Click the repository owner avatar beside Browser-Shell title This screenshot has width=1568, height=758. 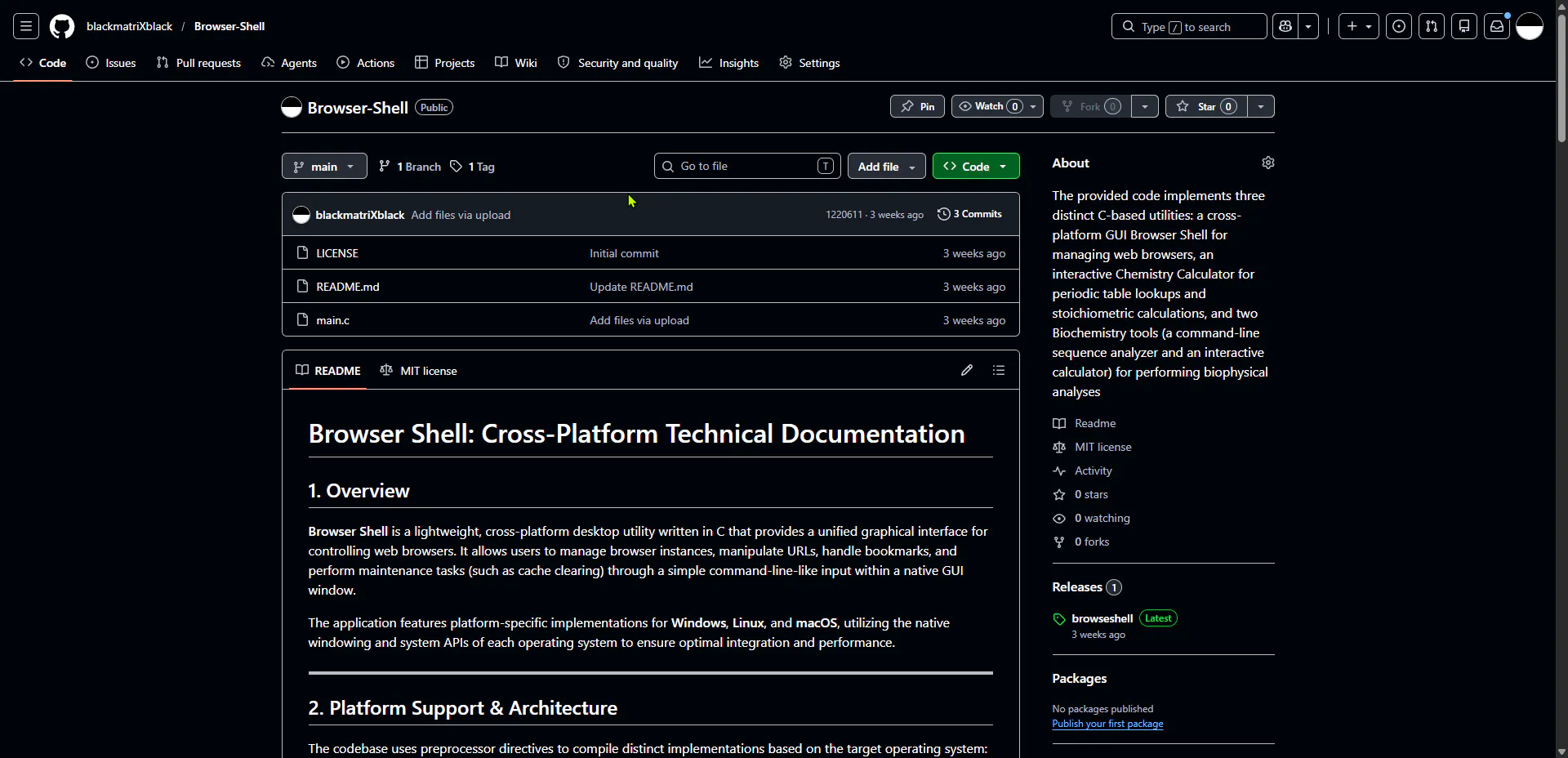(292, 107)
